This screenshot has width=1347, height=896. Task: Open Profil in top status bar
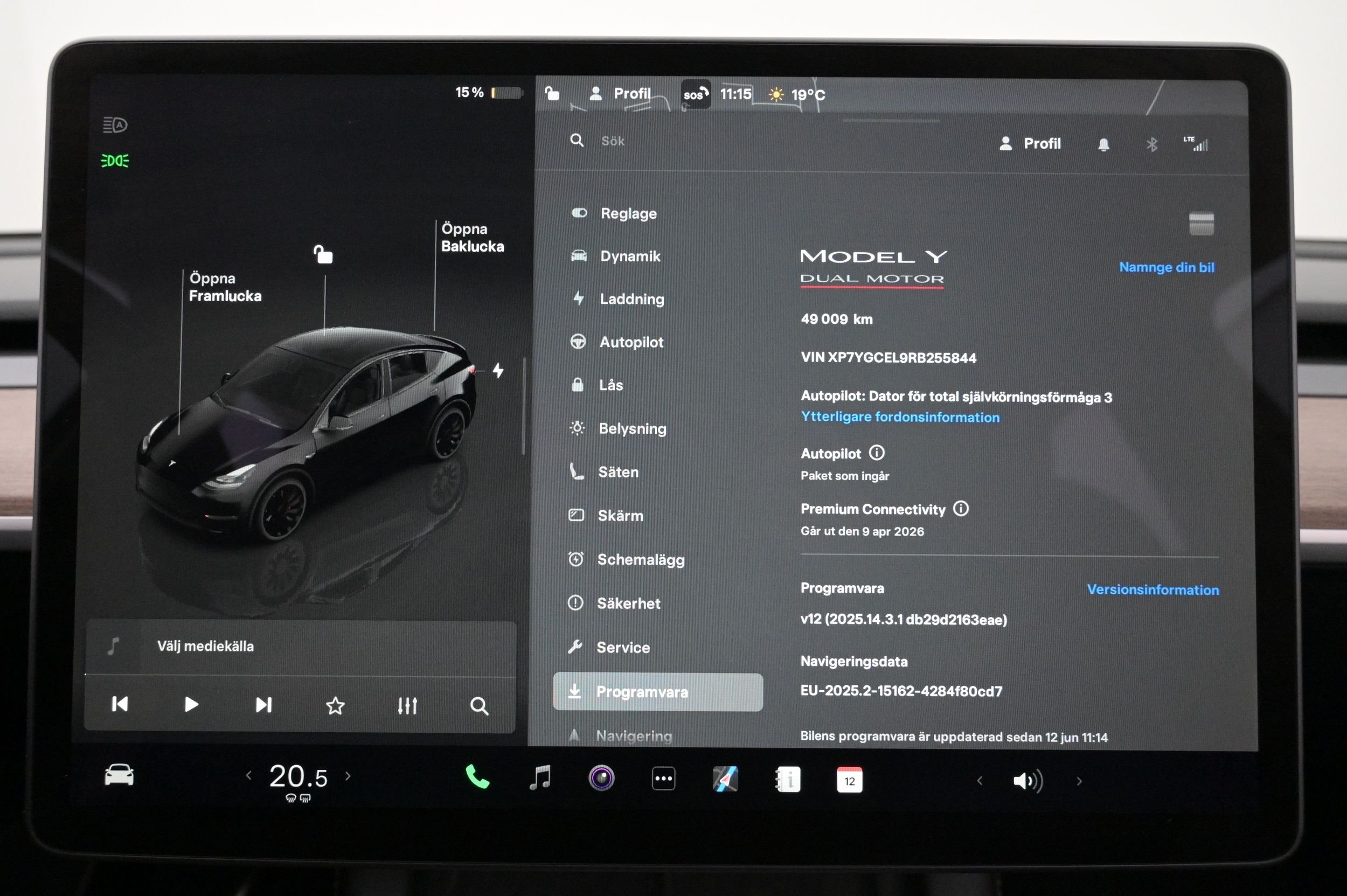pyautogui.click(x=620, y=93)
